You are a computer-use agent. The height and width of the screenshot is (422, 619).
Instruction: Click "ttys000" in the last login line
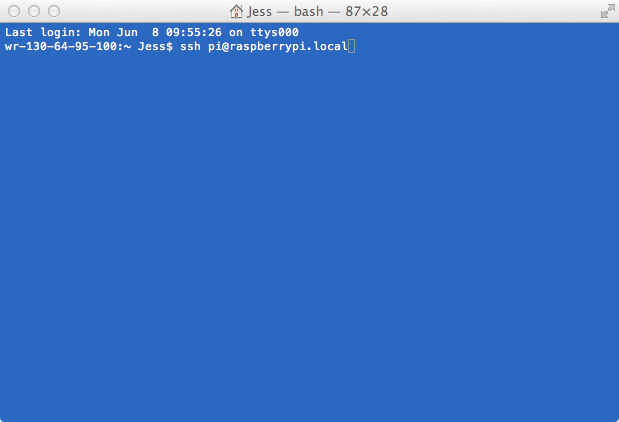tap(274, 32)
